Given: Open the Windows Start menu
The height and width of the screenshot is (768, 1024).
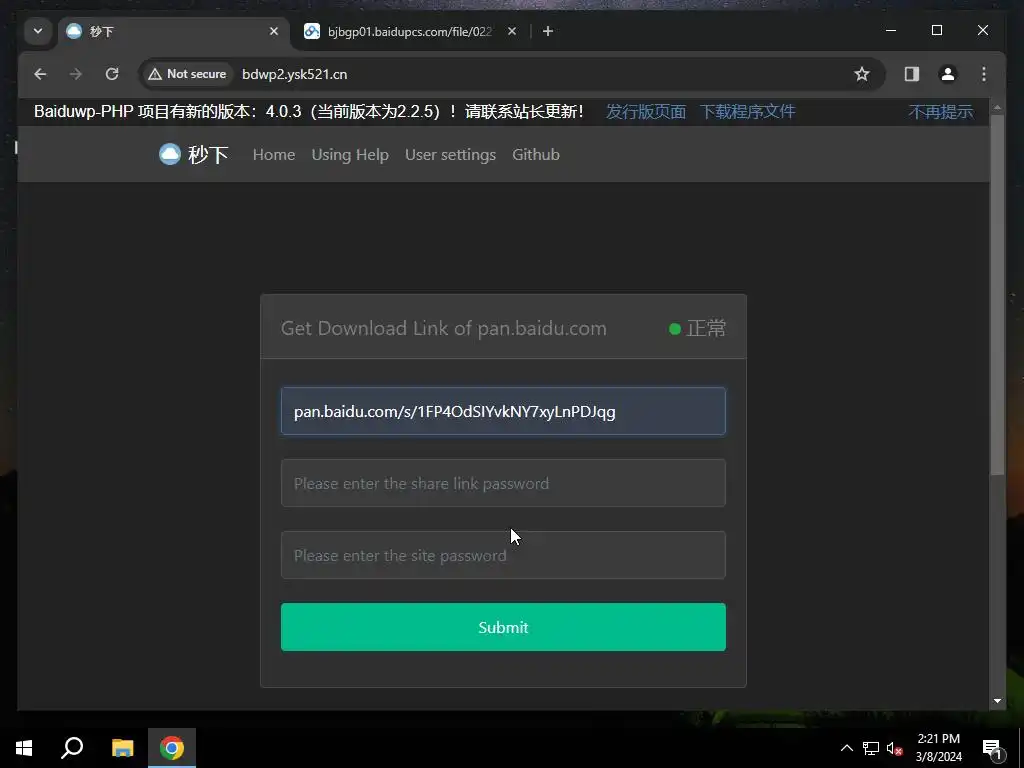Looking at the screenshot, I should pos(24,748).
